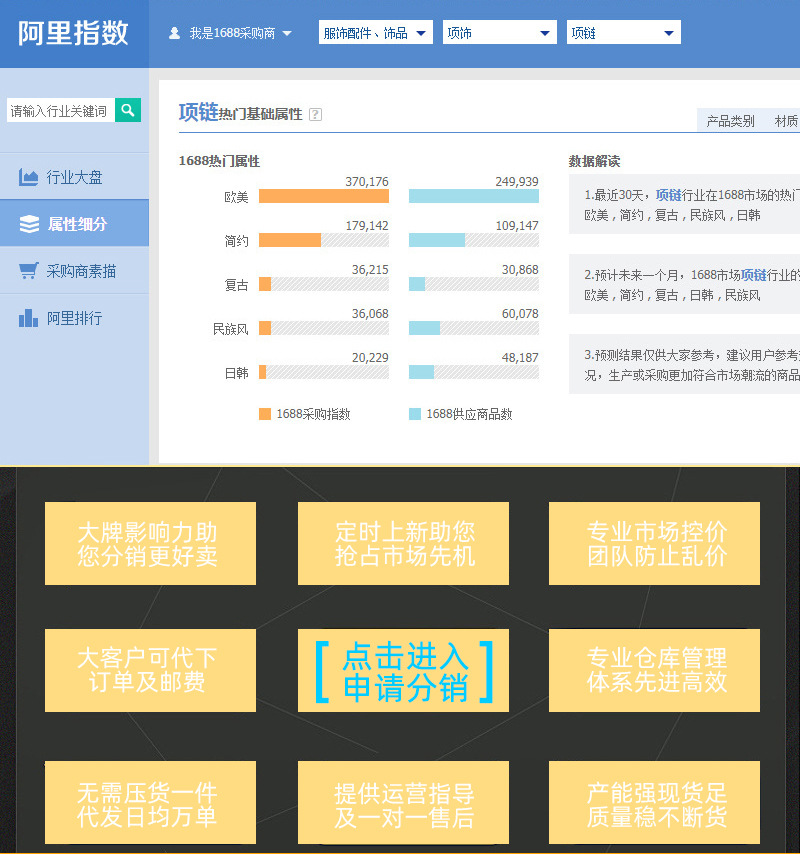Focus the 请输入行业关键词 search field

coord(60,111)
